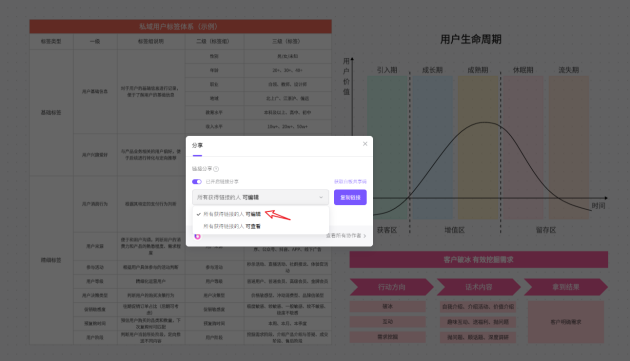Click the 复制链接 button
Image resolution: width=630 pixels, height=361 pixels.
350,197
